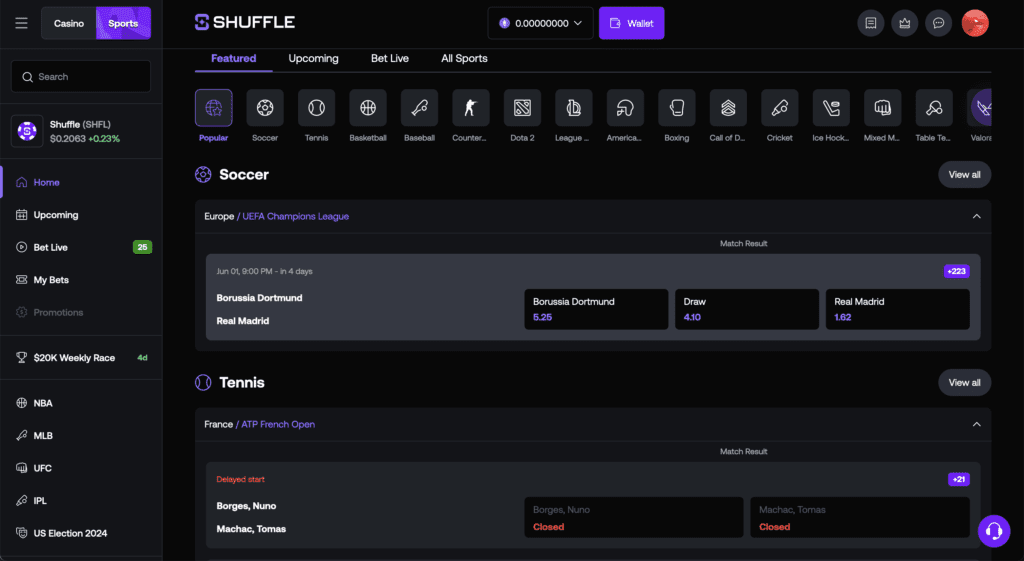Open Promotions in the sidebar
The height and width of the screenshot is (561, 1024).
coord(82,312)
